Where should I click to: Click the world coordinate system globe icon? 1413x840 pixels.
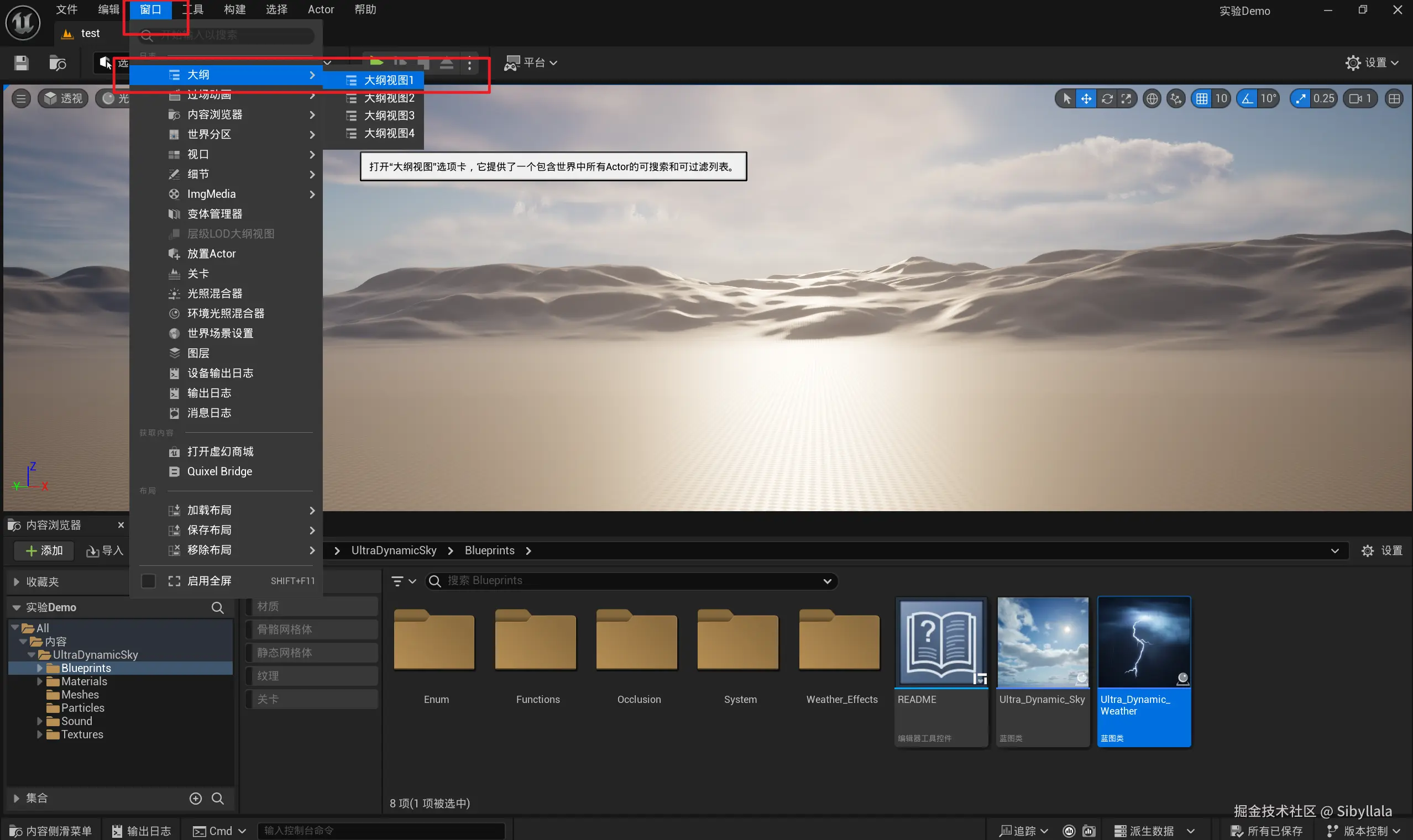coord(1152,98)
